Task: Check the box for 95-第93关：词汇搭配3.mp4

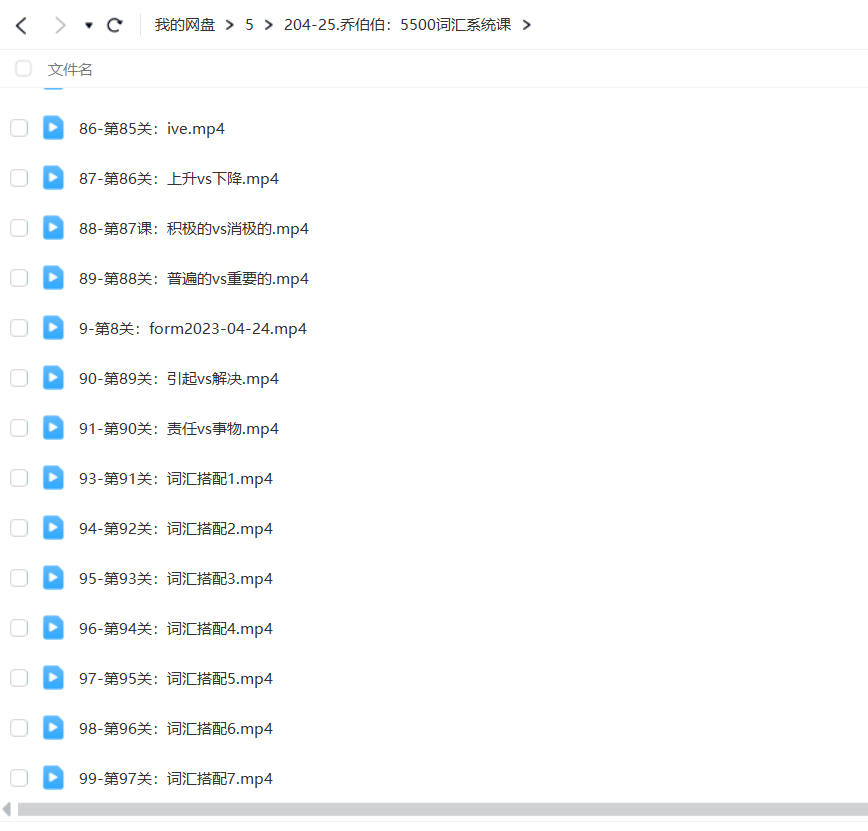Action: click(x=19, y=578)
